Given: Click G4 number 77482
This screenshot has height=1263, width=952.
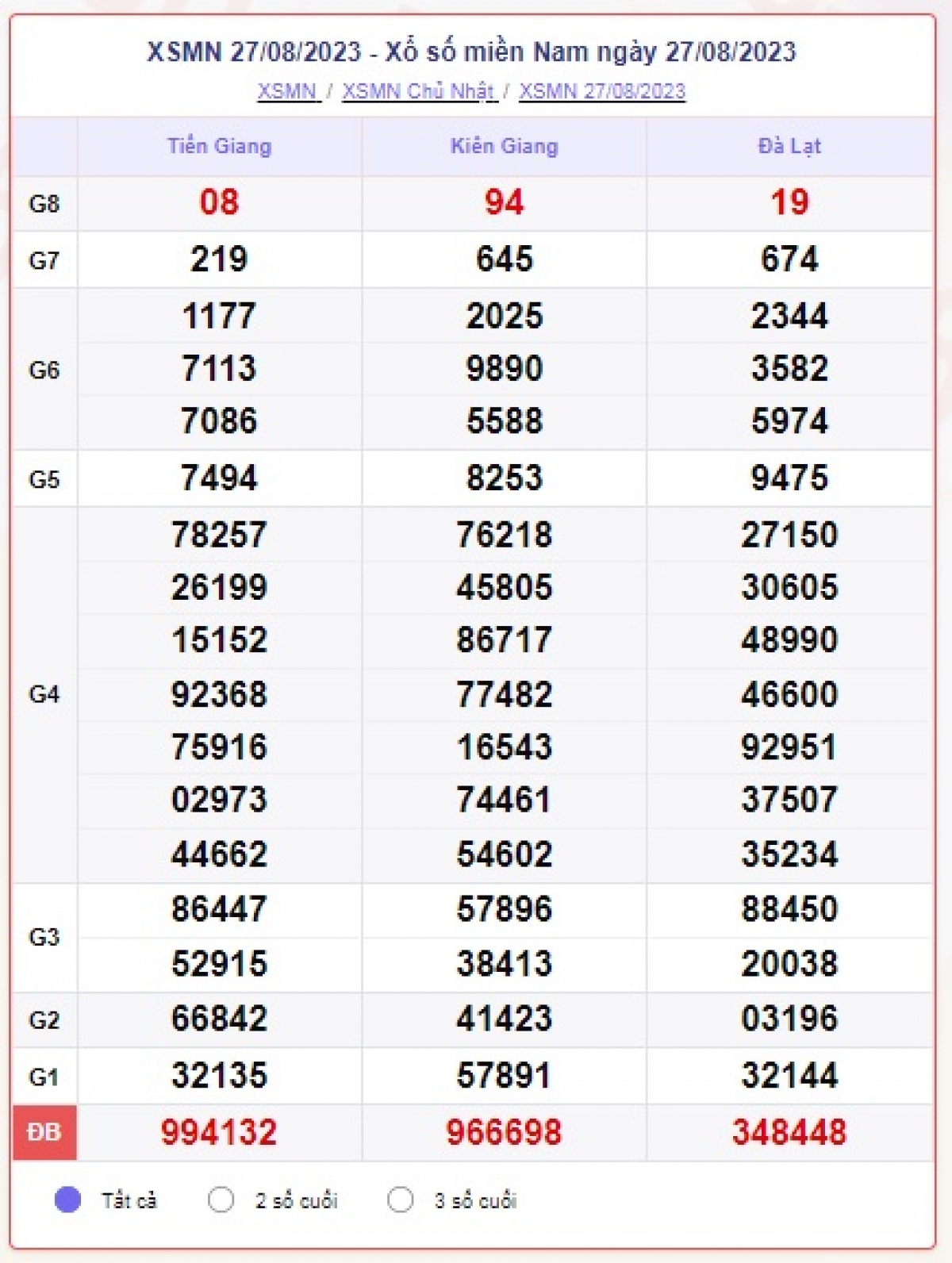Looking at the screenshot, I should click(x=505, y=694).
